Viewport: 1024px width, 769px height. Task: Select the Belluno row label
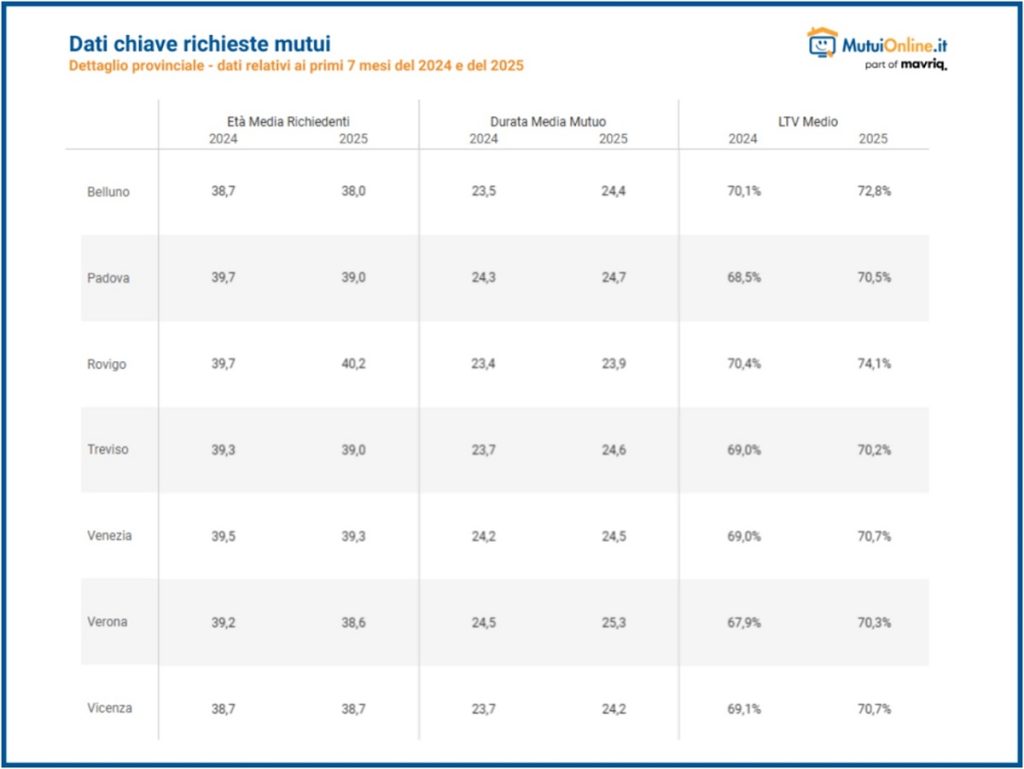108,192
